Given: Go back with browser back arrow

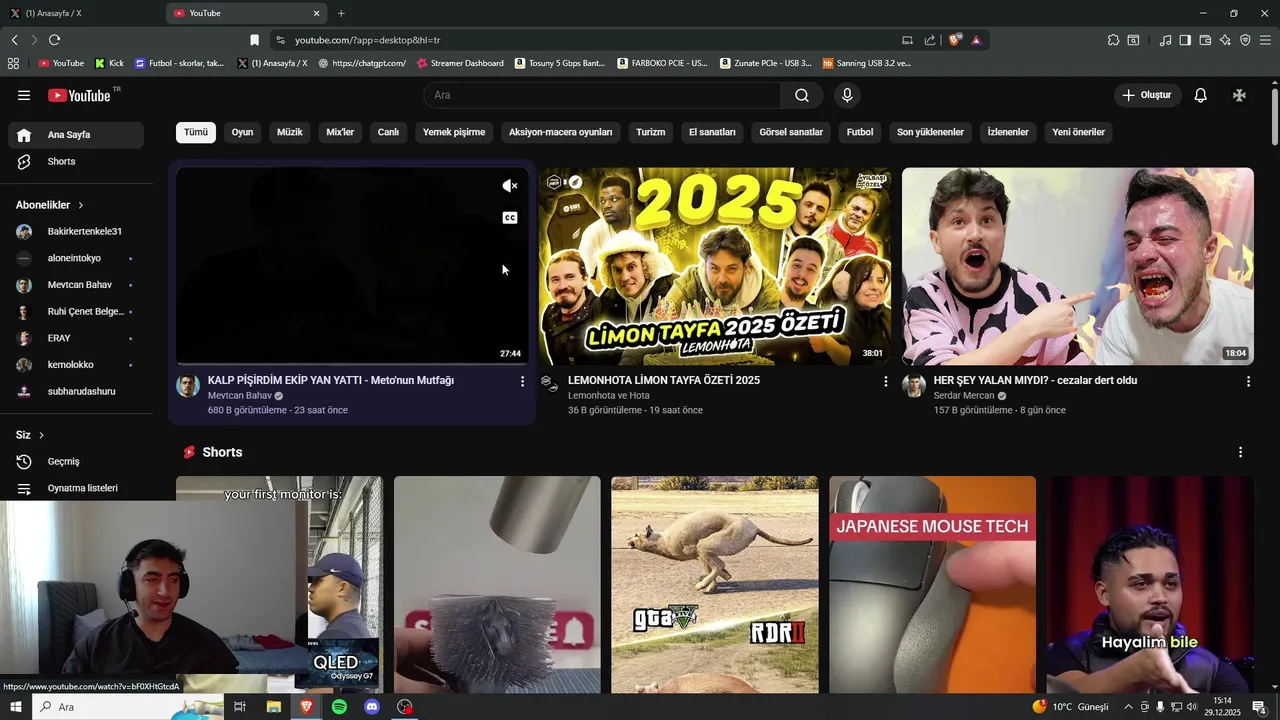Looking at the screenshot, I should click(14, 40).
